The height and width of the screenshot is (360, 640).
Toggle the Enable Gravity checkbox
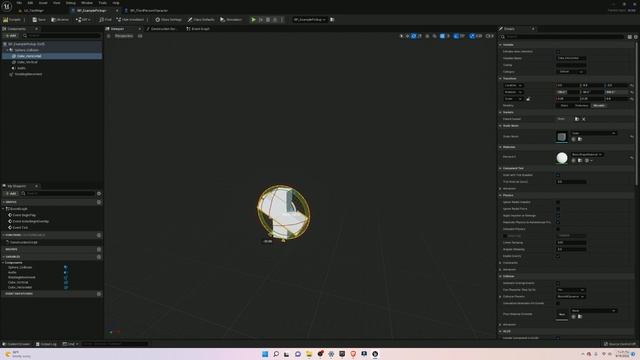[558, 256]
